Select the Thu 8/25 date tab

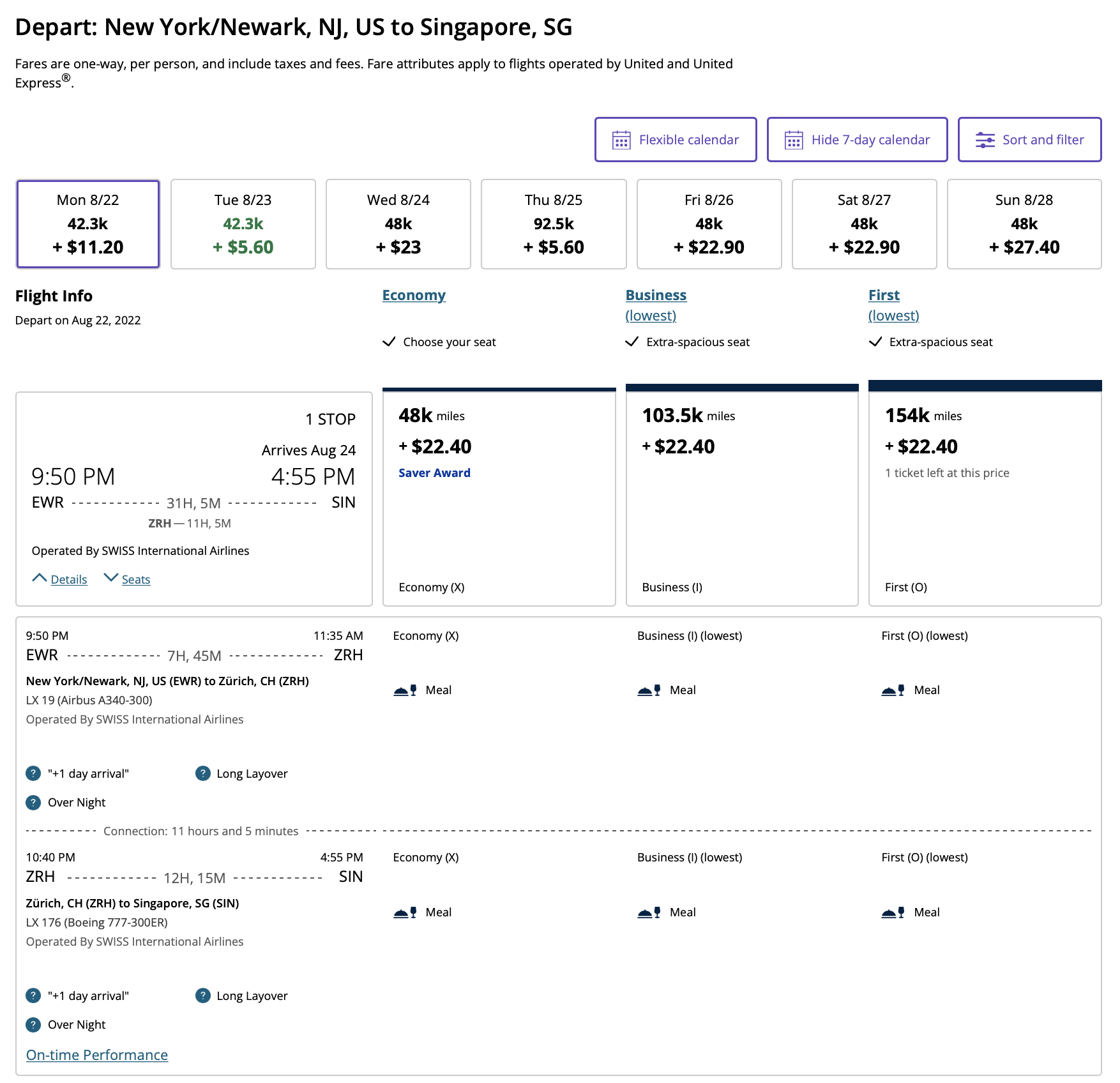(554, 224)
